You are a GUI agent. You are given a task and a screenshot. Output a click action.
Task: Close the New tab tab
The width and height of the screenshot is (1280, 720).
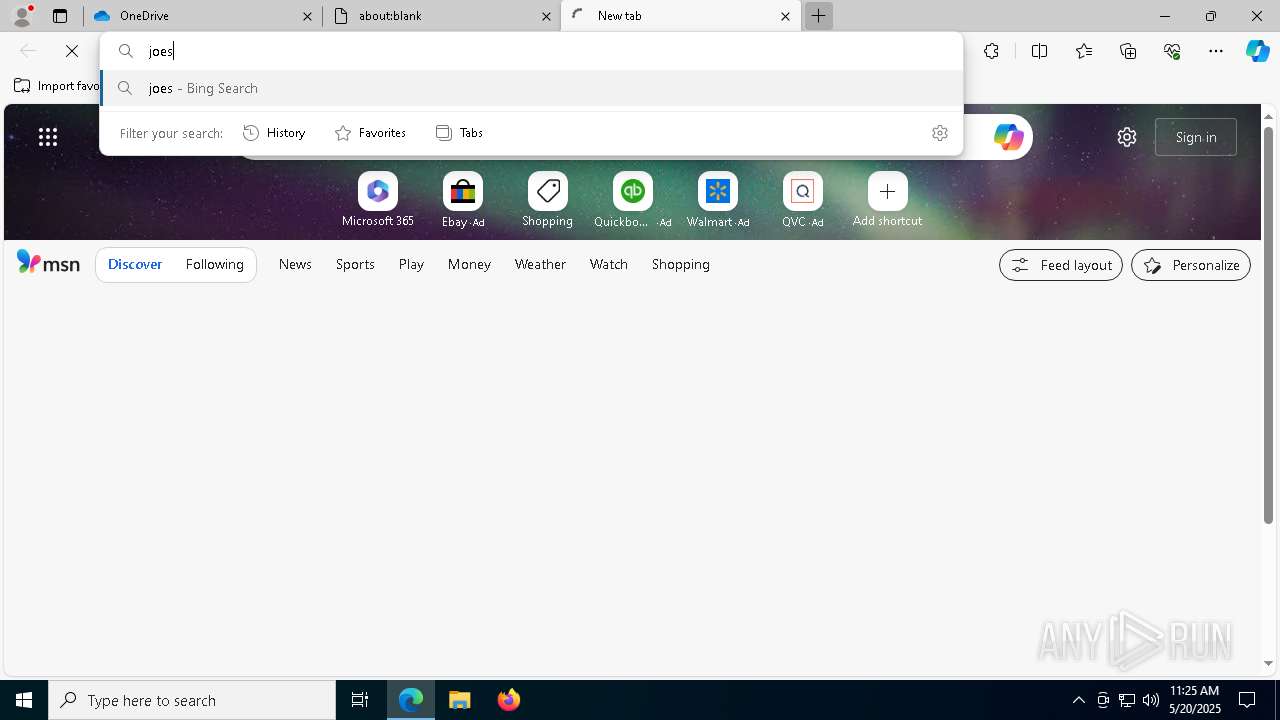point(785,16)
